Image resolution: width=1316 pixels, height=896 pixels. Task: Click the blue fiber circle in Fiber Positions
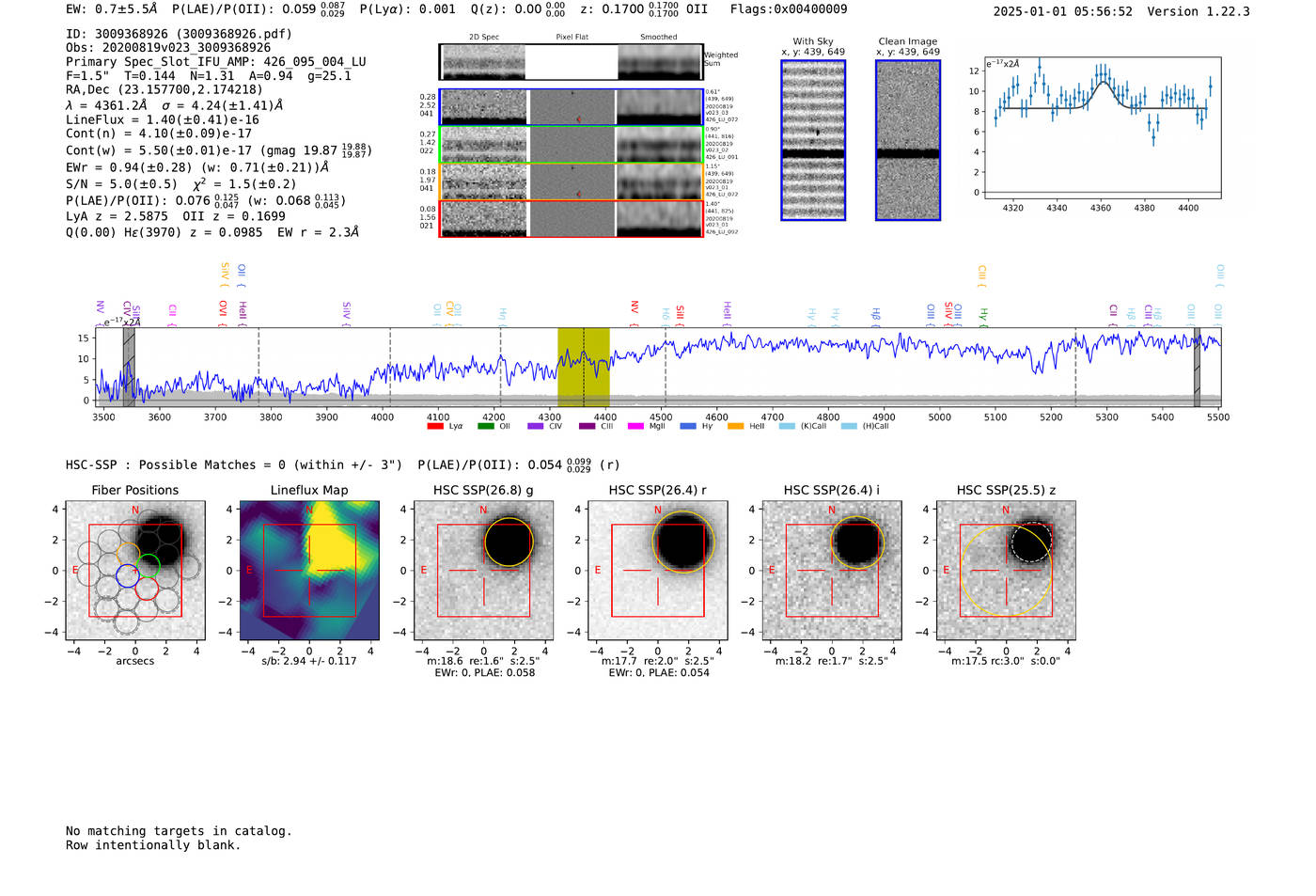click(x=128, y=575)
